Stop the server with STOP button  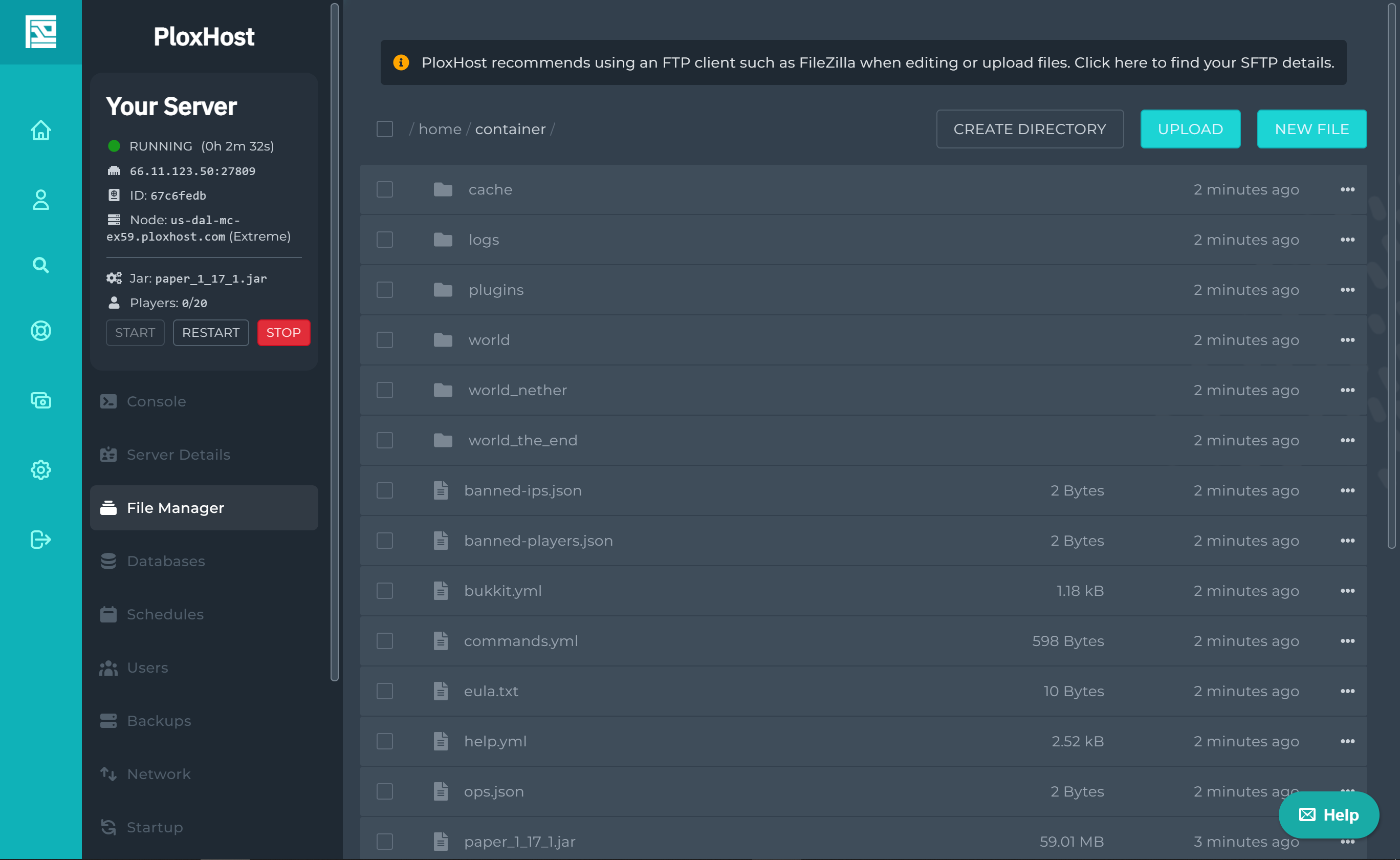[x=283, y=333]
